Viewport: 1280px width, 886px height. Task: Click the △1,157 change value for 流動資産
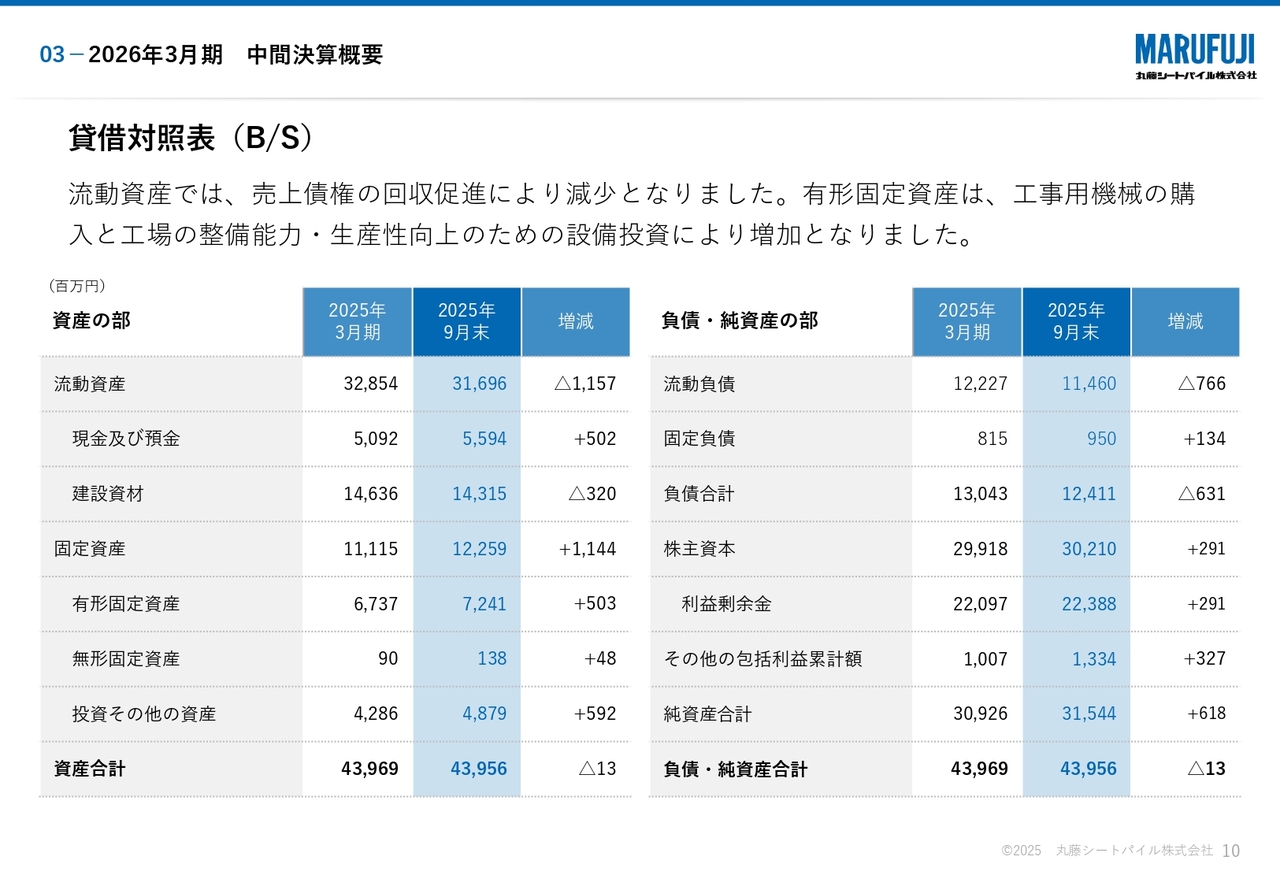pyautogui.click(x=585, y=384)
